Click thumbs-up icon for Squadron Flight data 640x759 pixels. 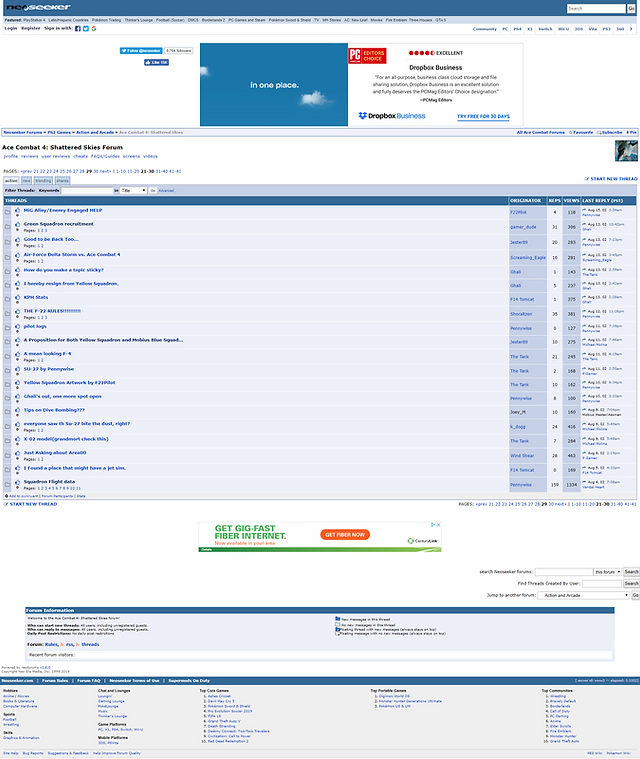coord(17,482)
